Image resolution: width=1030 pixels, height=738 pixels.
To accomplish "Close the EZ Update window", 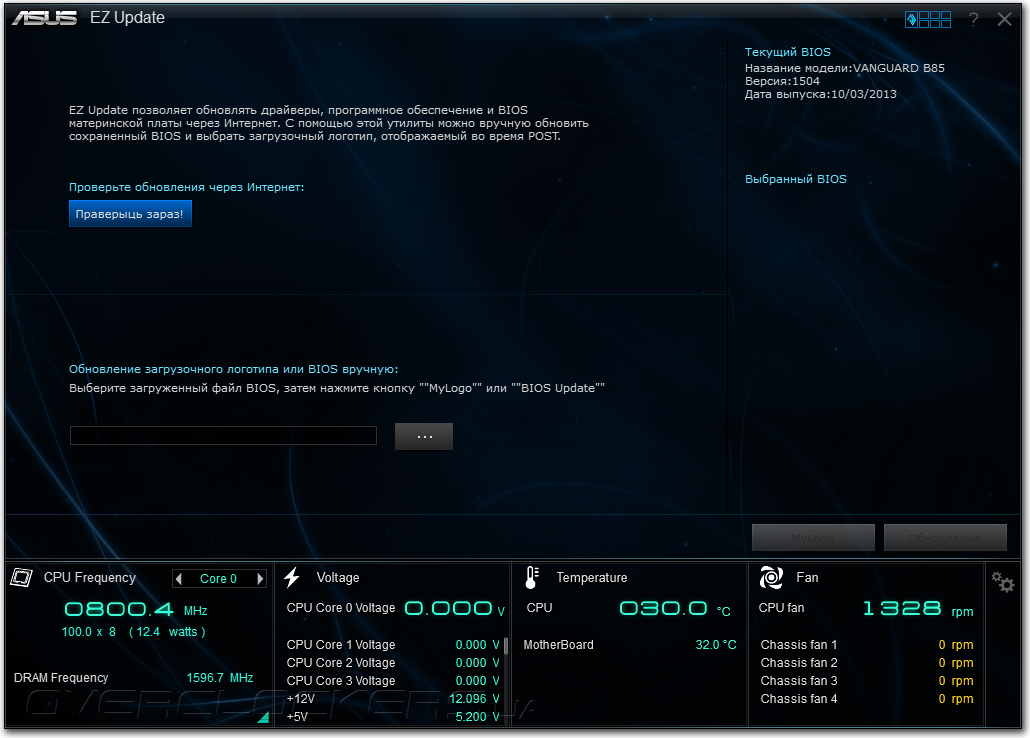I will [x=1004, y=19].
